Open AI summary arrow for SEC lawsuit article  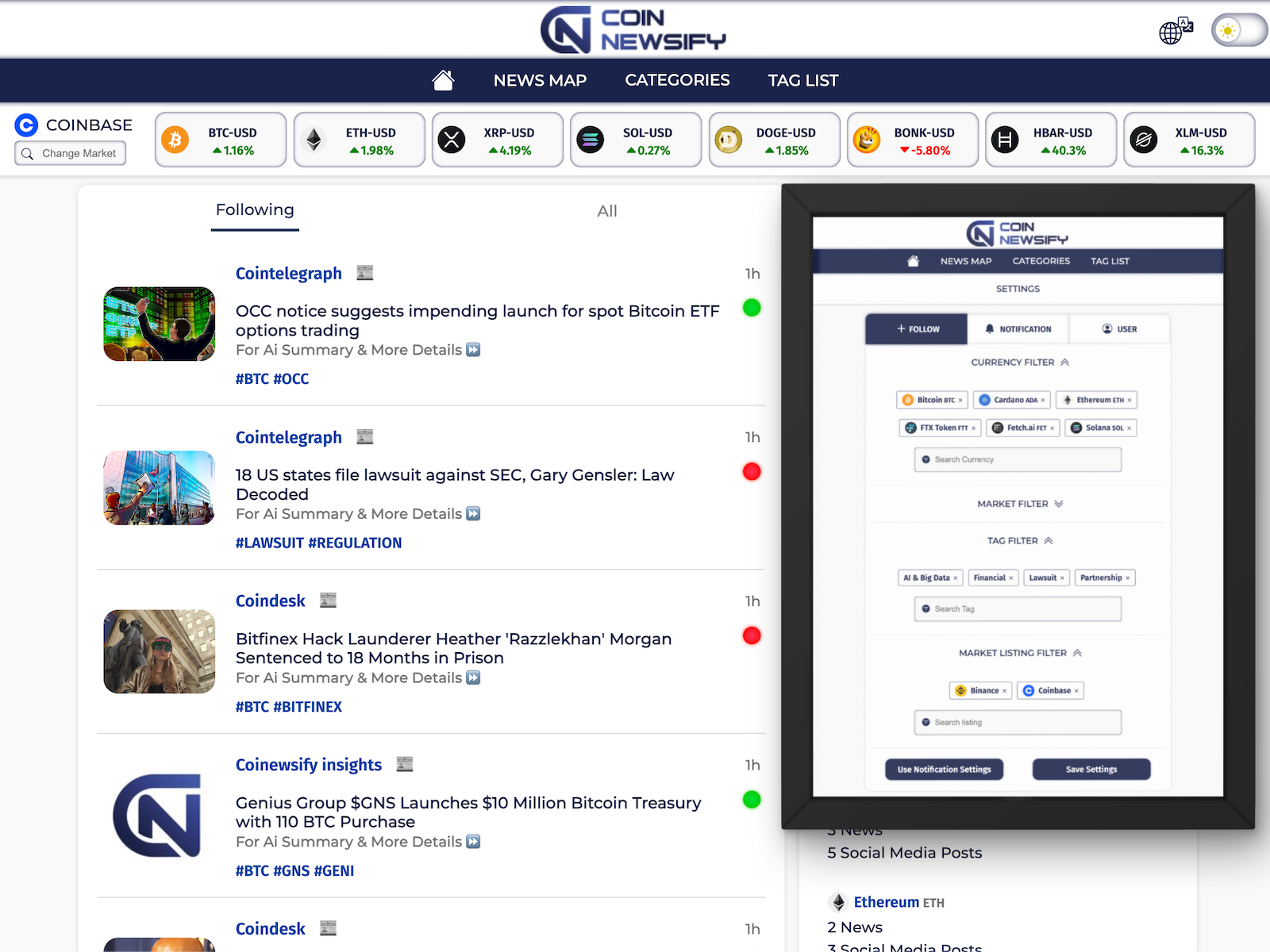473,514
